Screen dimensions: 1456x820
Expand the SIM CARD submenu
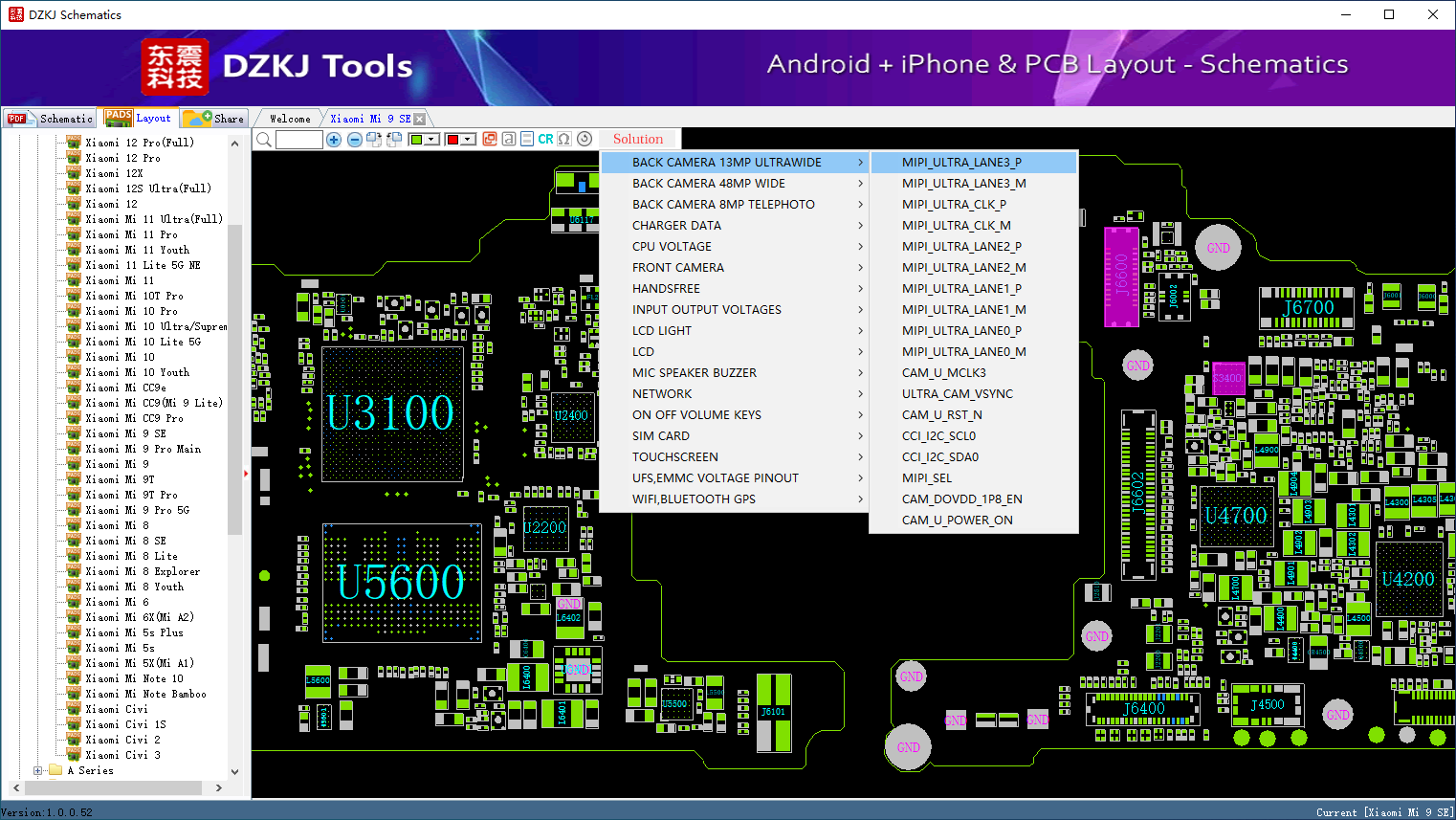coord(734,436)
